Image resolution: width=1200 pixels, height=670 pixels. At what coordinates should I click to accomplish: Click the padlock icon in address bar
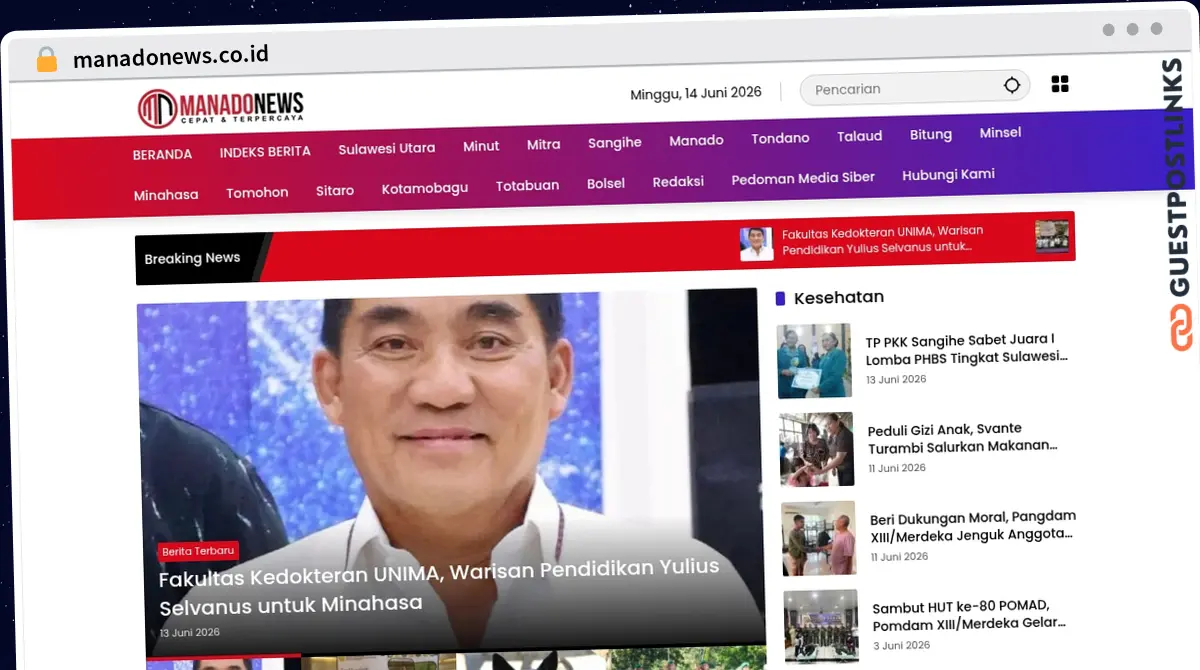pyautogui.click(x=47, y=59)
